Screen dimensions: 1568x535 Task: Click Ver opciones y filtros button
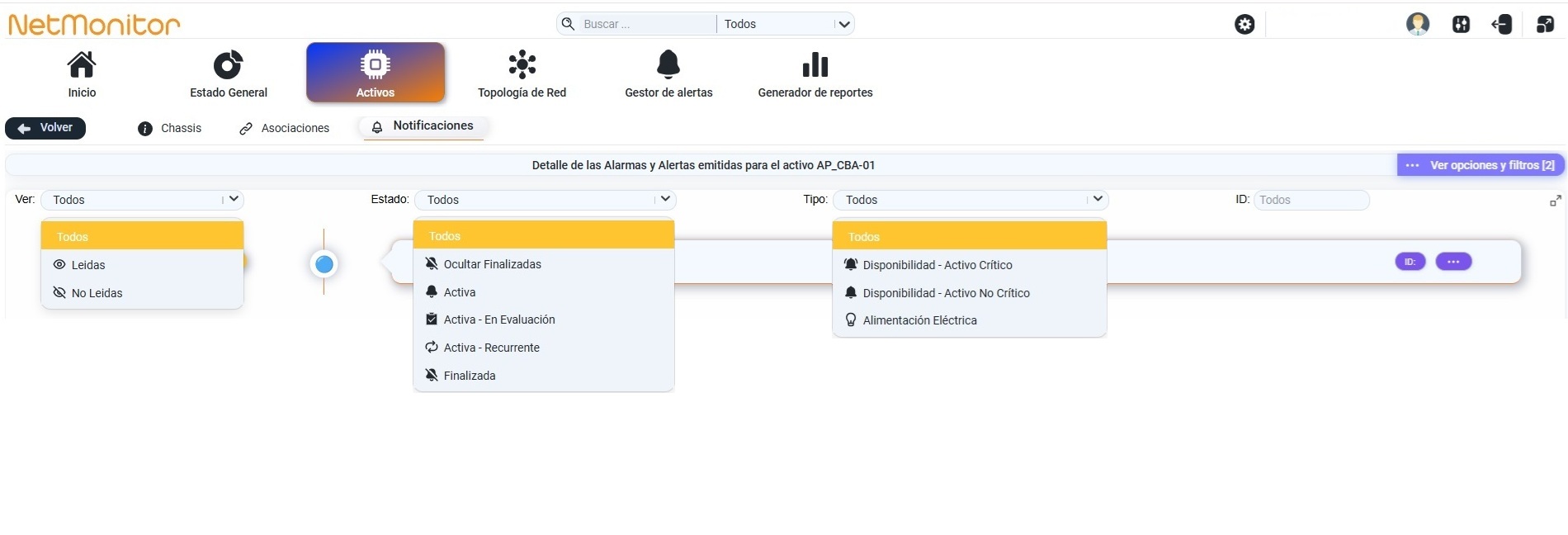tap(1481, 165)
